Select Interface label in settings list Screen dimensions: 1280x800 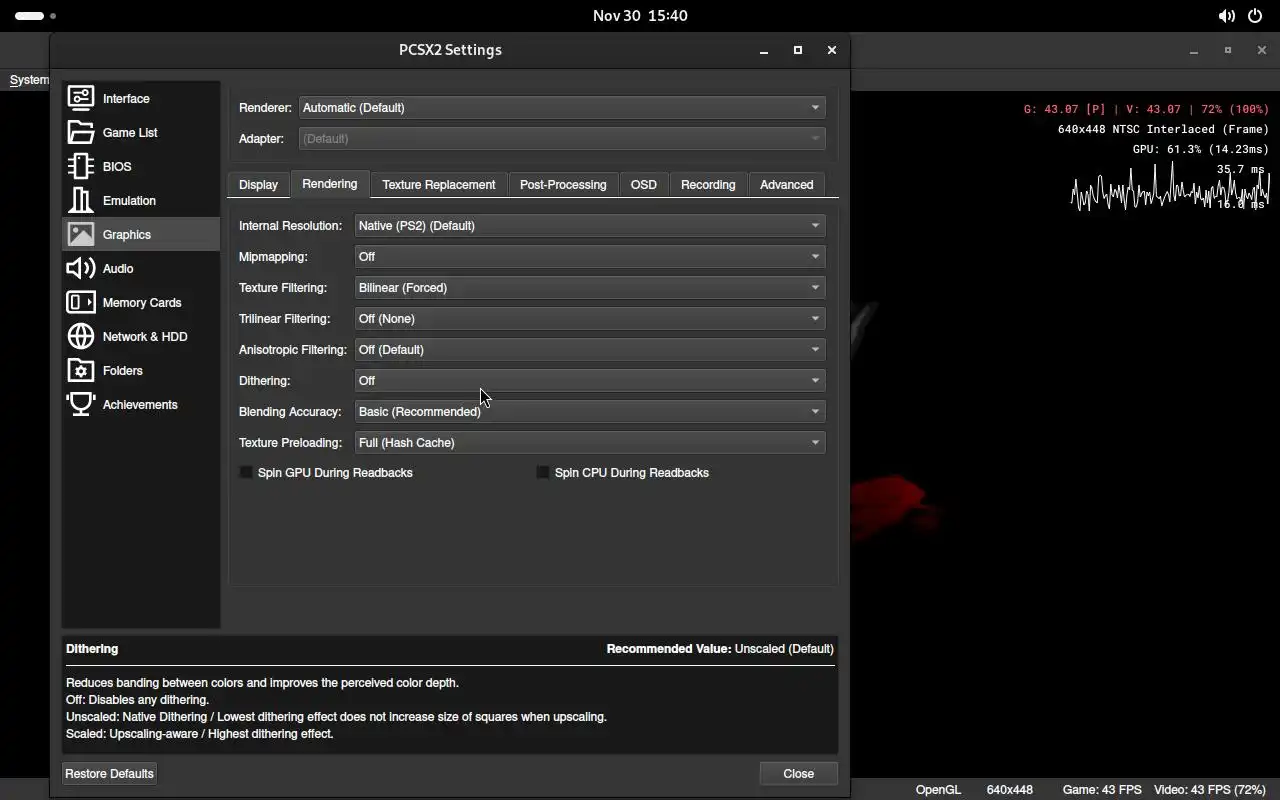pos(126,98)
